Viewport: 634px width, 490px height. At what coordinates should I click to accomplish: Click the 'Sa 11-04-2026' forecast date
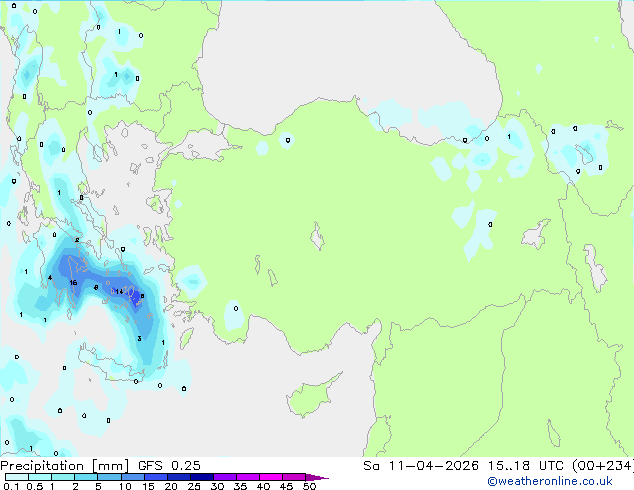[x=421, y=466]
